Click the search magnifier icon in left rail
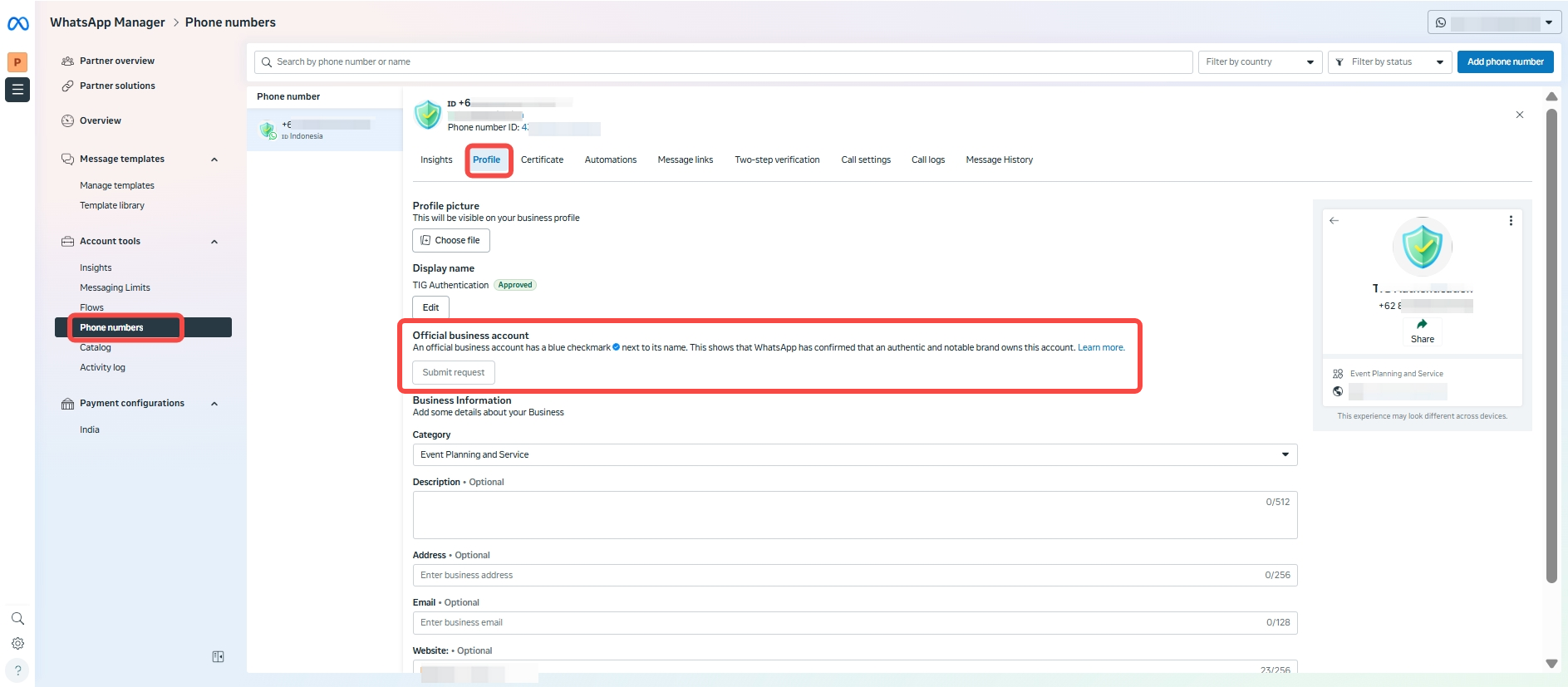Viewport: 1568px width, 687px height. pos(17,619)
